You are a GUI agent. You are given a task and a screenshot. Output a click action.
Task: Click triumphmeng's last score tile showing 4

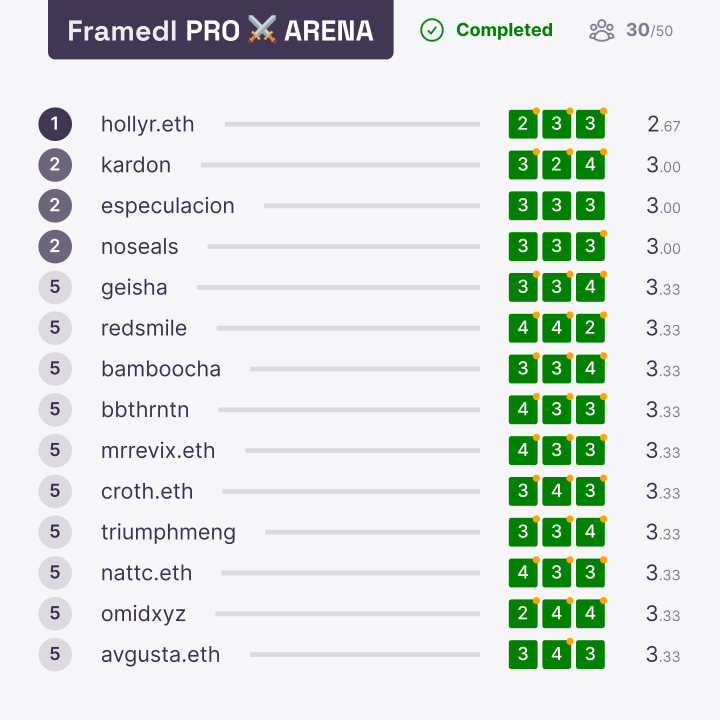[x=590, y=532]
